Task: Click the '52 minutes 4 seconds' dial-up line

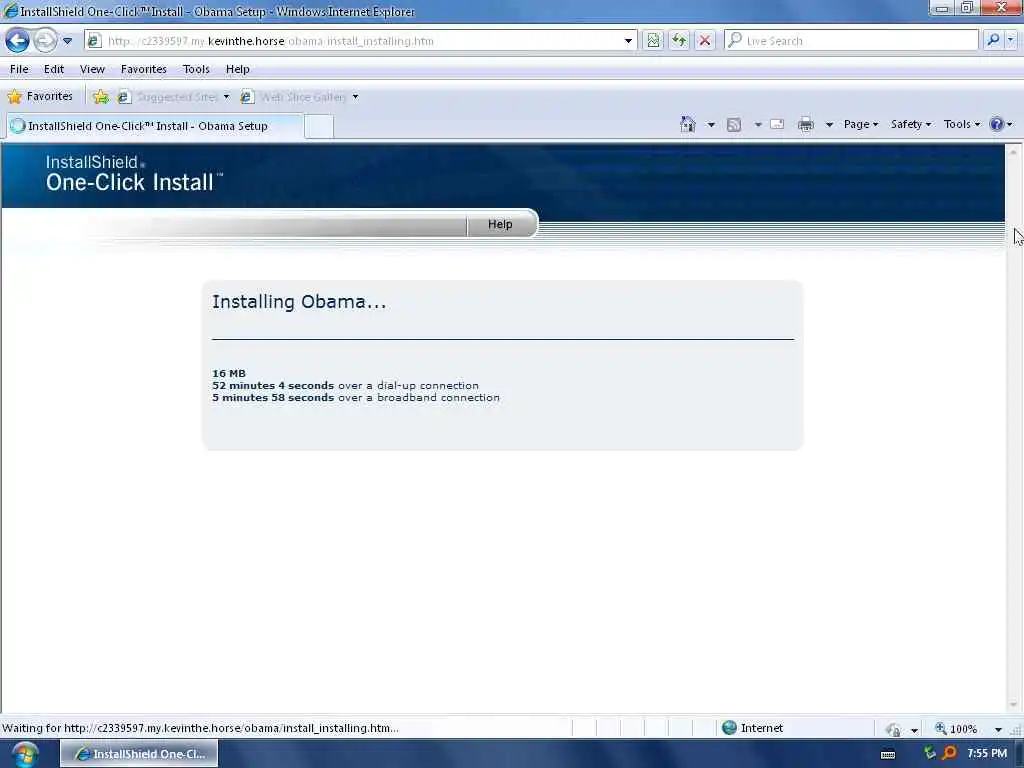Action: click(x=345, y=385)
